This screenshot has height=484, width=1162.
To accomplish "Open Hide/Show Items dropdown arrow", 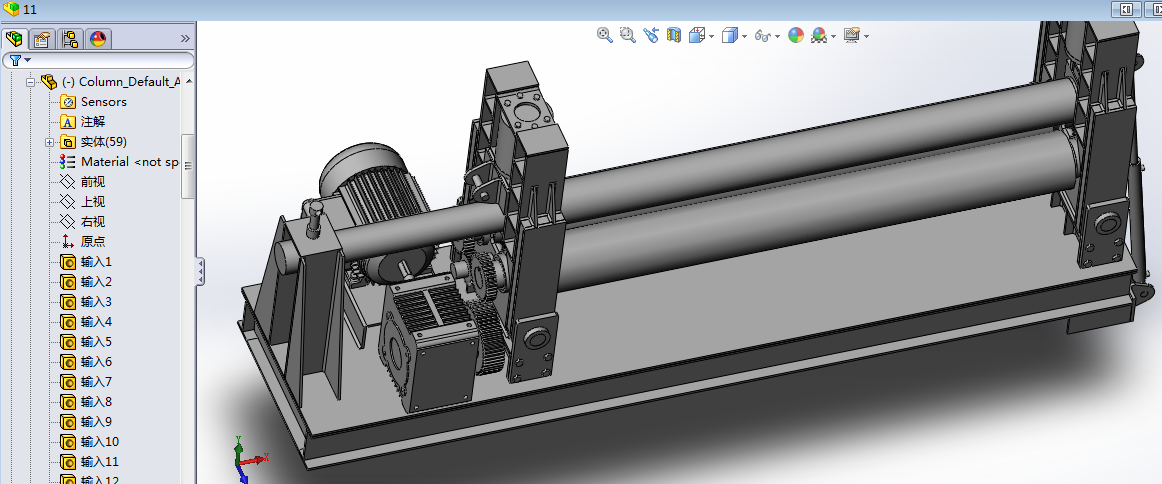I will (x=777, y=36).
